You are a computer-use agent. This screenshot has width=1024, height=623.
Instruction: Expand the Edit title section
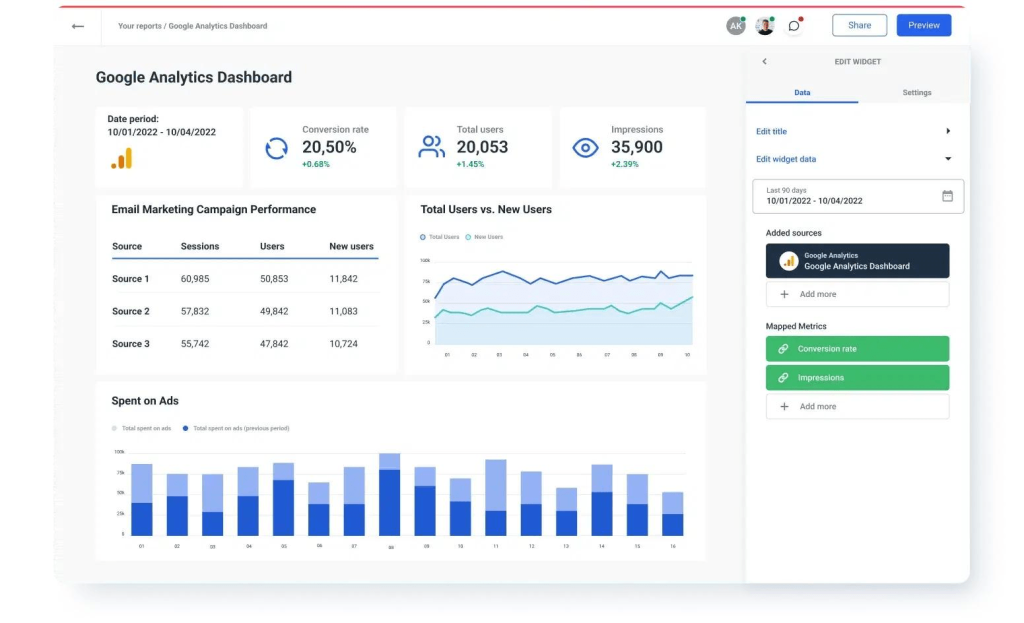(x=853, y=131)
